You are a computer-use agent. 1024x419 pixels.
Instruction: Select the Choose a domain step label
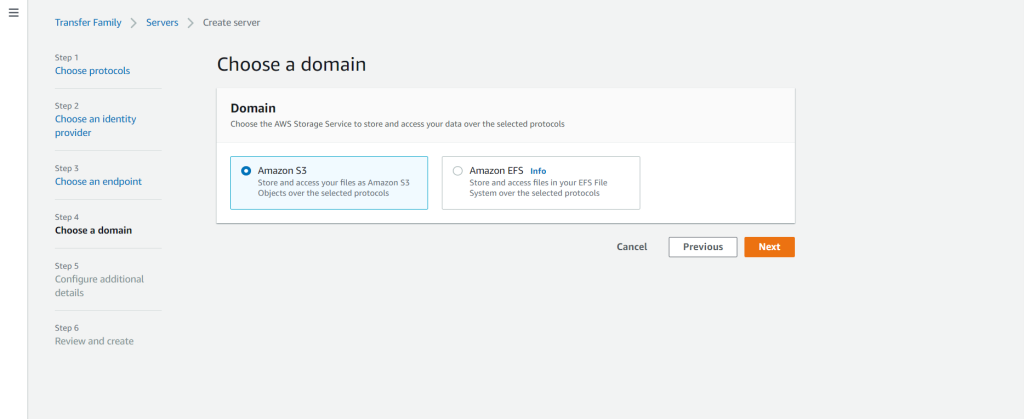pos(93,230)
